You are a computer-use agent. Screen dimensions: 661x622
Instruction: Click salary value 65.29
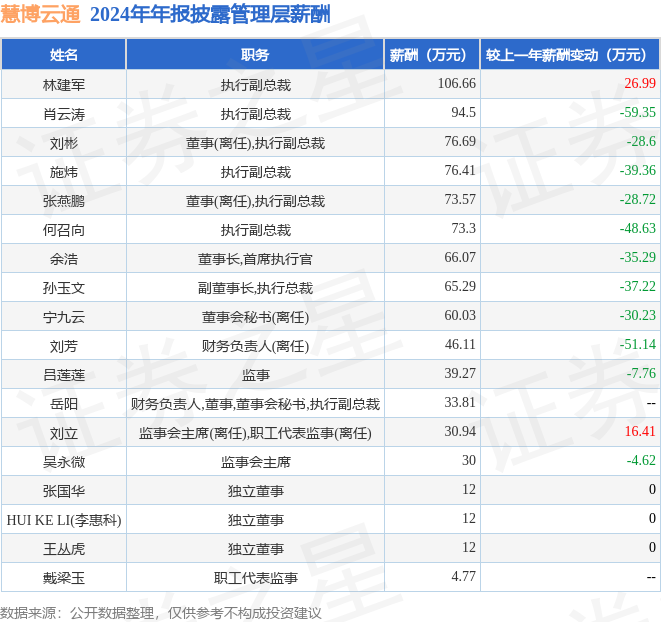point(460,286)
